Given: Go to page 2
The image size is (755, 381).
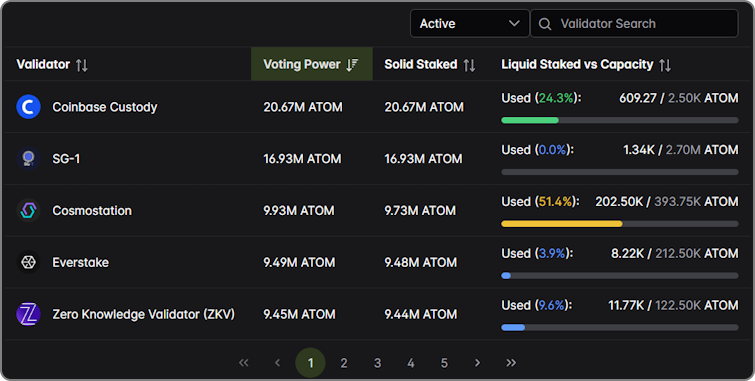Looking at the screenshot, I should pyautogui.click(x=344, y=363).
